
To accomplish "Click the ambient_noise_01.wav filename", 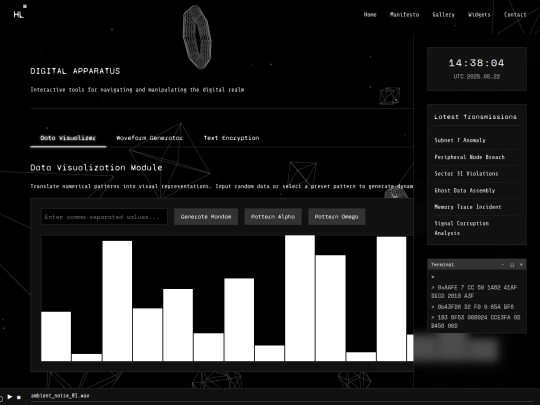I will pyautogui.click(x=60, y=396).
